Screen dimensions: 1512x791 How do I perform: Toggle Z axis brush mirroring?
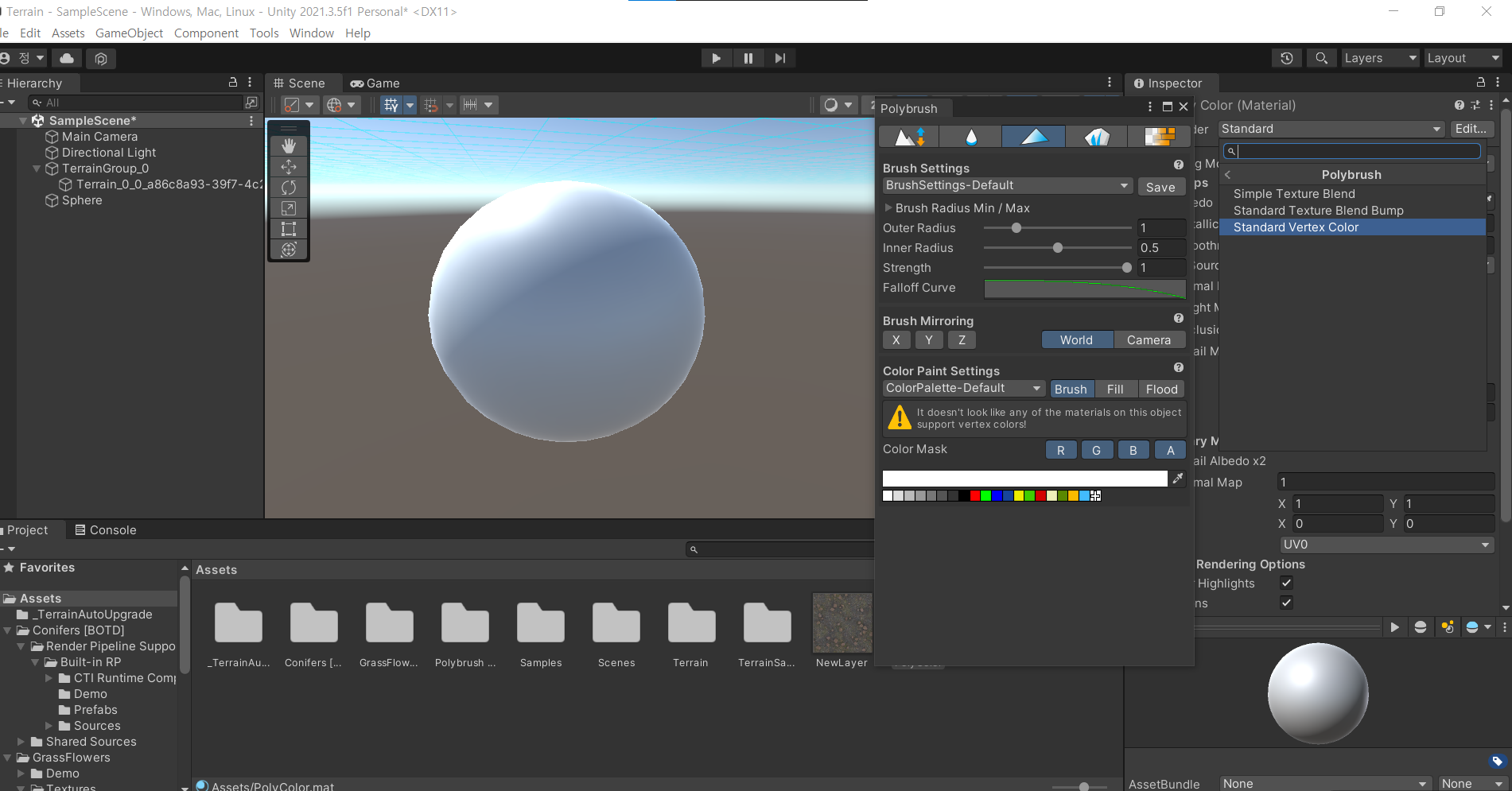962,339
